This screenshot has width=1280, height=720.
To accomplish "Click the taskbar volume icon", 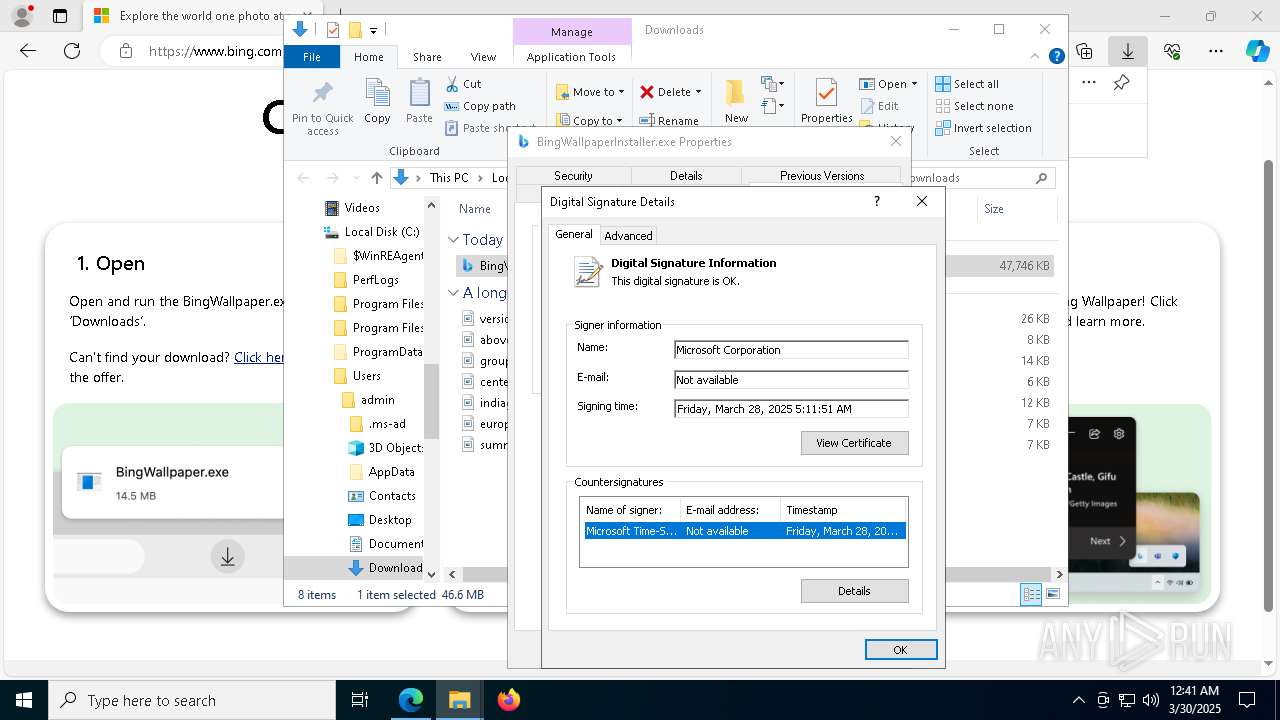I will point(1150,700).
